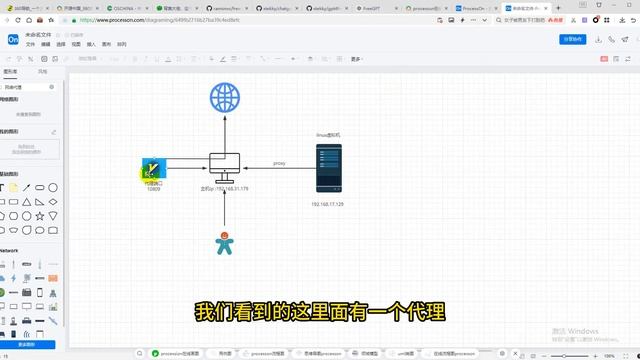Viewport: 640px width, 360px height.
Task: Select the 192.168.17.129 label
Action: coord(327,204)
